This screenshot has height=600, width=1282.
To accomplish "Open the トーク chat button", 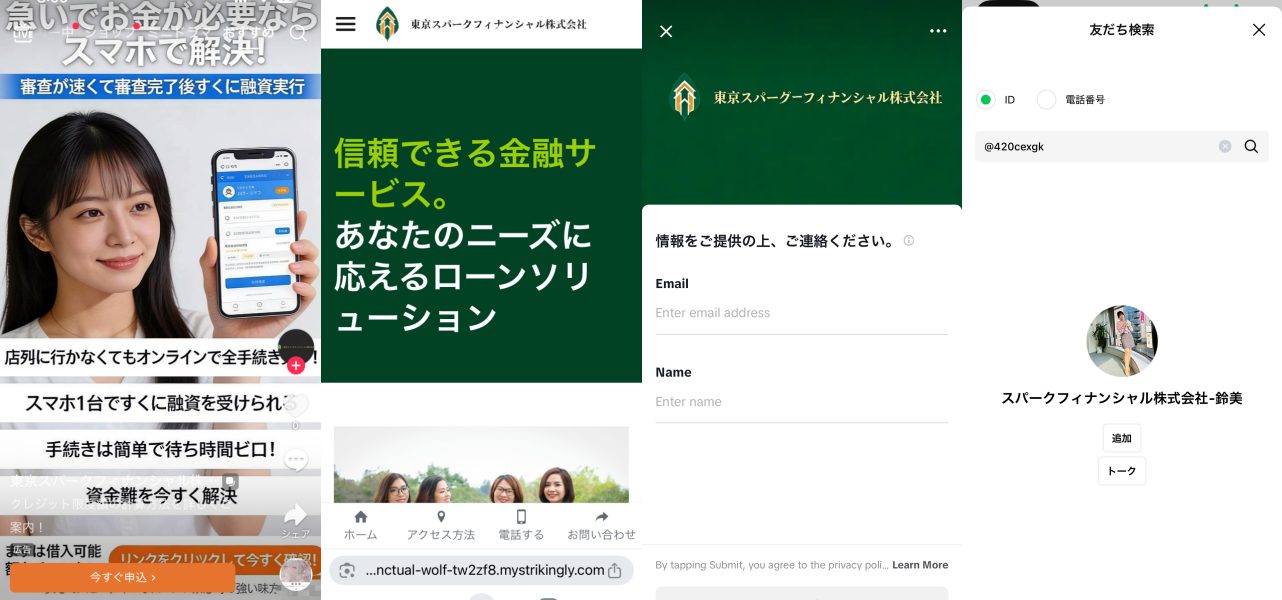I will tap(1121, 470).
